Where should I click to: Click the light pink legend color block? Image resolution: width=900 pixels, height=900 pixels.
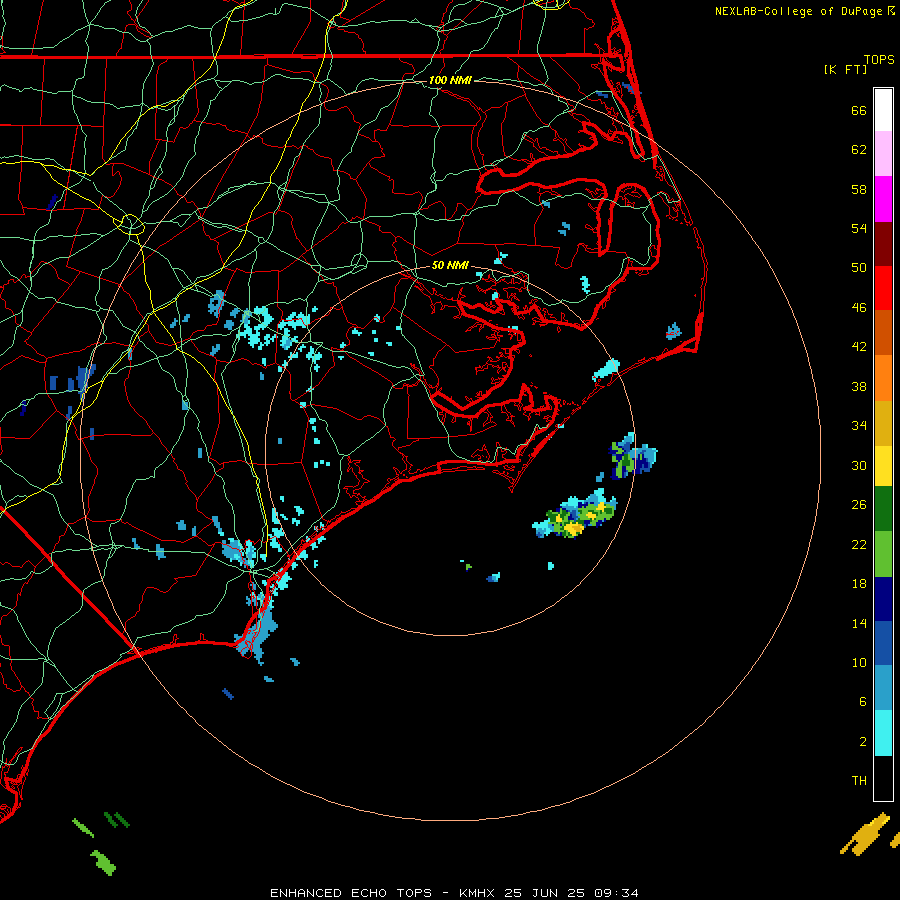pos(883,154)
